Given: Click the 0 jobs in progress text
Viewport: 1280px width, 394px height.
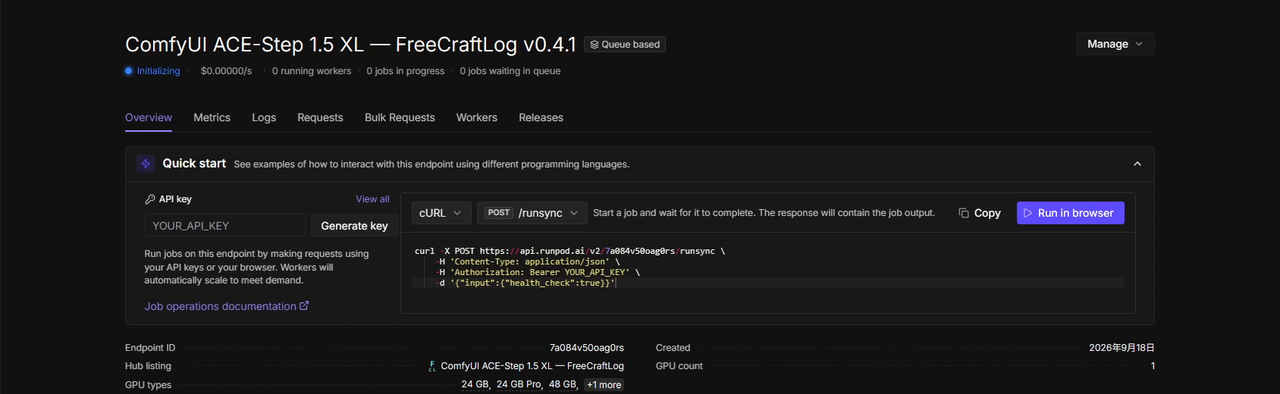Looking at the screenshot, I should [x=405, y=71].
